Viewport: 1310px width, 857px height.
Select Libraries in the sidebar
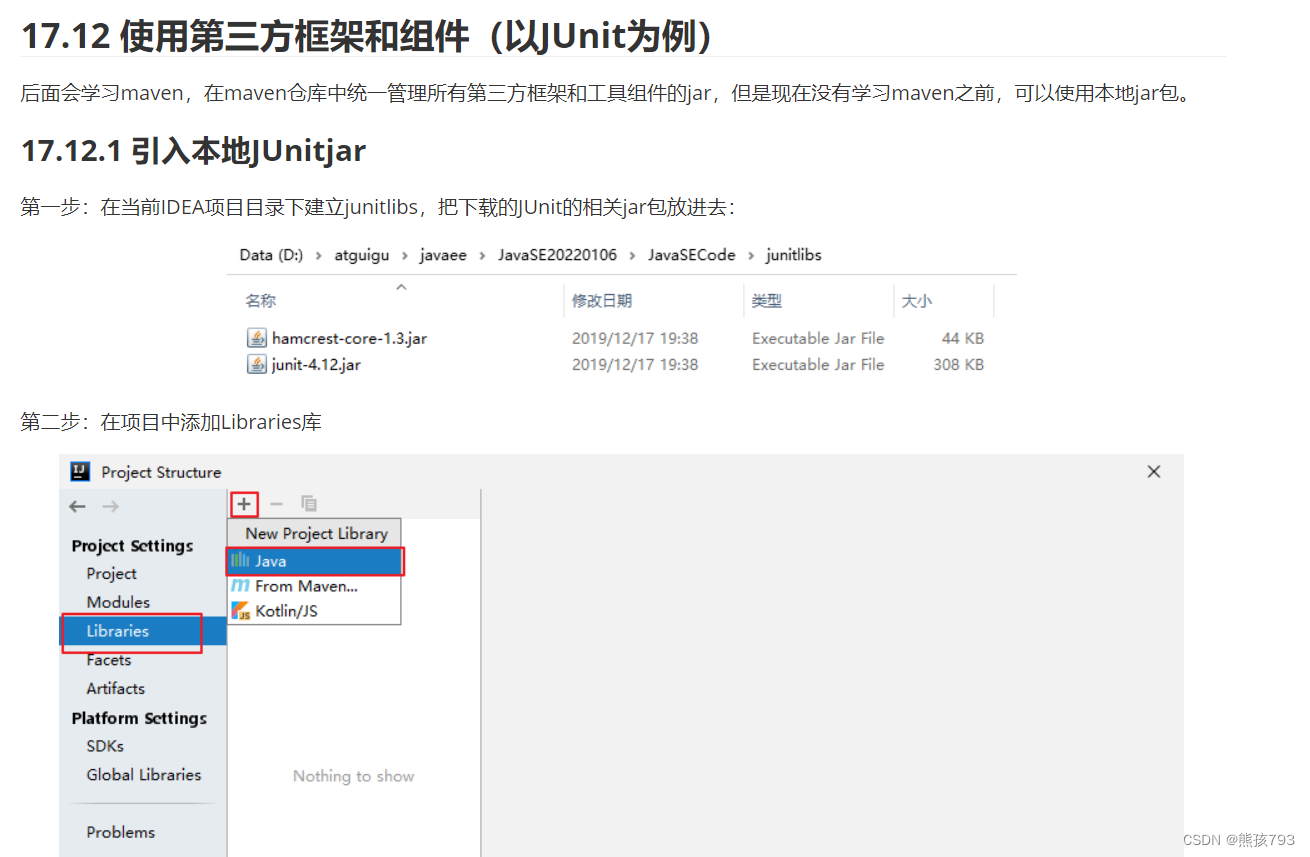pos(143,631)
